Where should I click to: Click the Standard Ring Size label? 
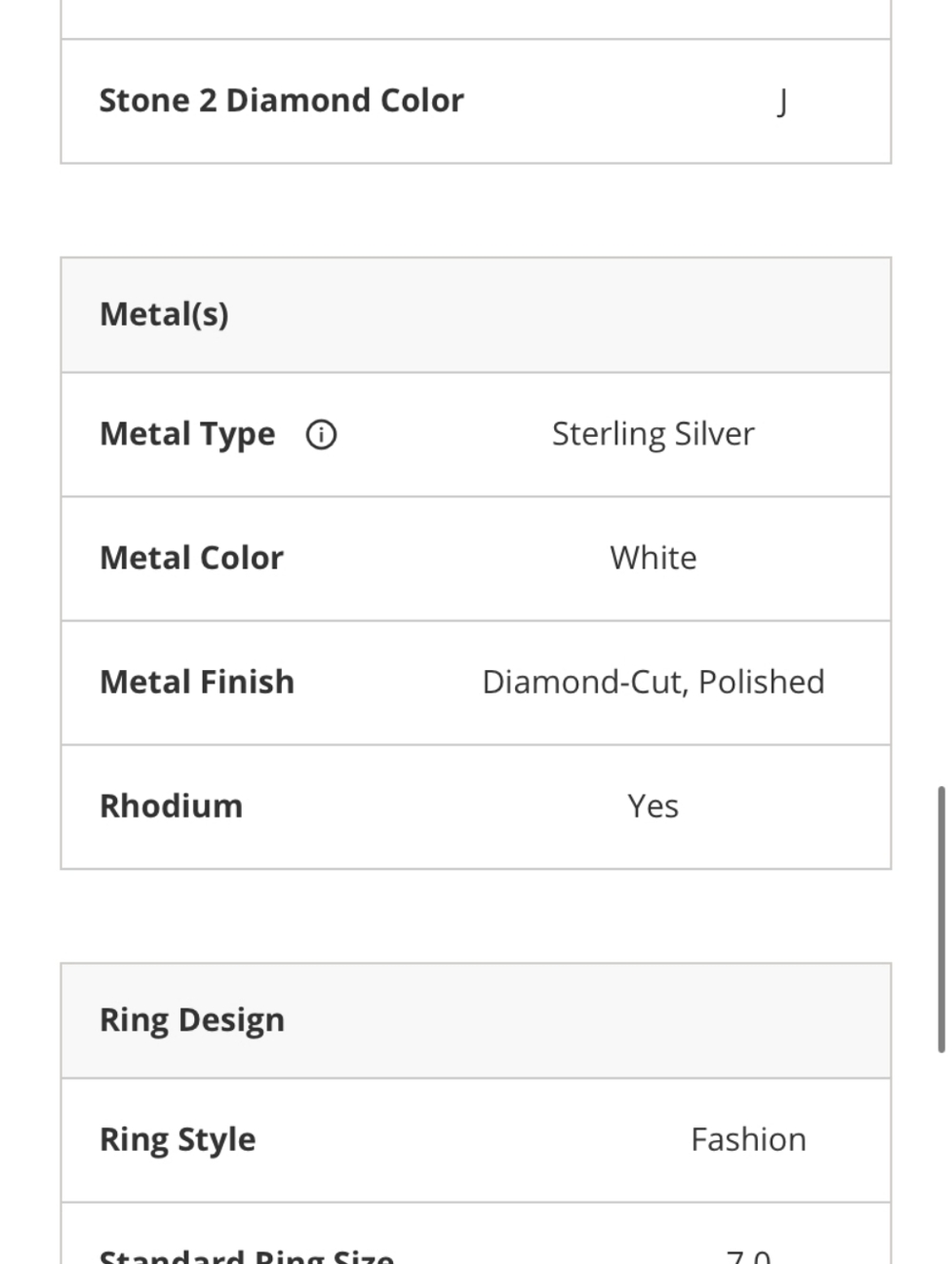tap(246, 1256)
